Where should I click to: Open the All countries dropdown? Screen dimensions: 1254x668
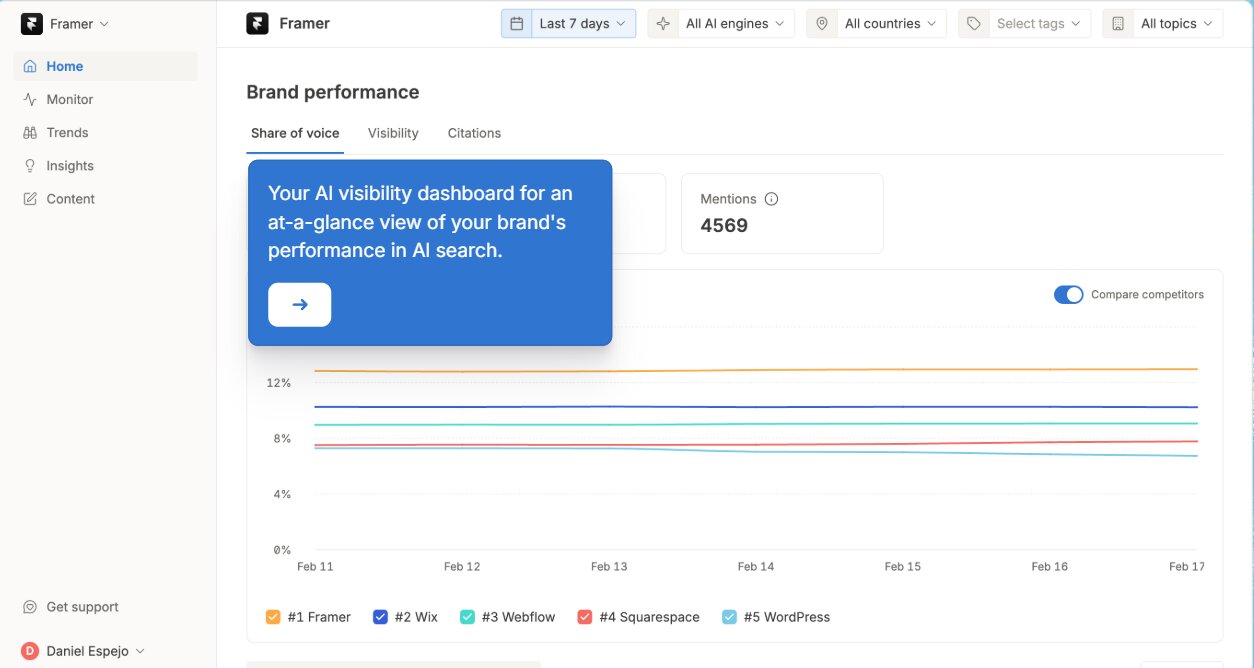click(877, 24)
